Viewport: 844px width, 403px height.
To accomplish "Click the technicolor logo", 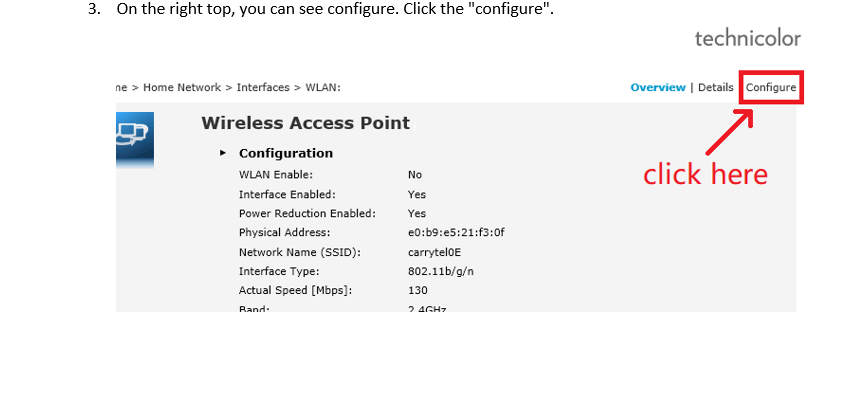I will tap(748, 39).
